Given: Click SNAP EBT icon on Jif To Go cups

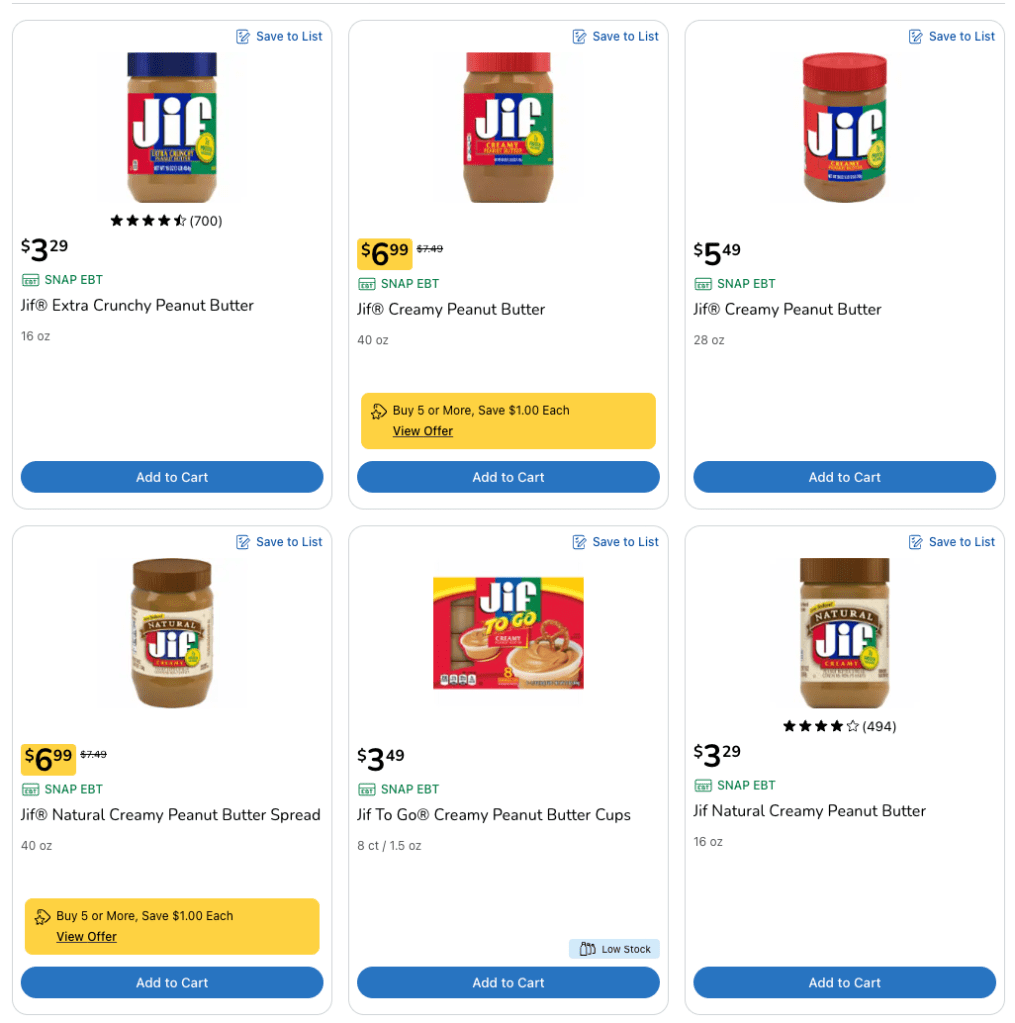Looking at the screenshot, I should click(x=367, y=789).
